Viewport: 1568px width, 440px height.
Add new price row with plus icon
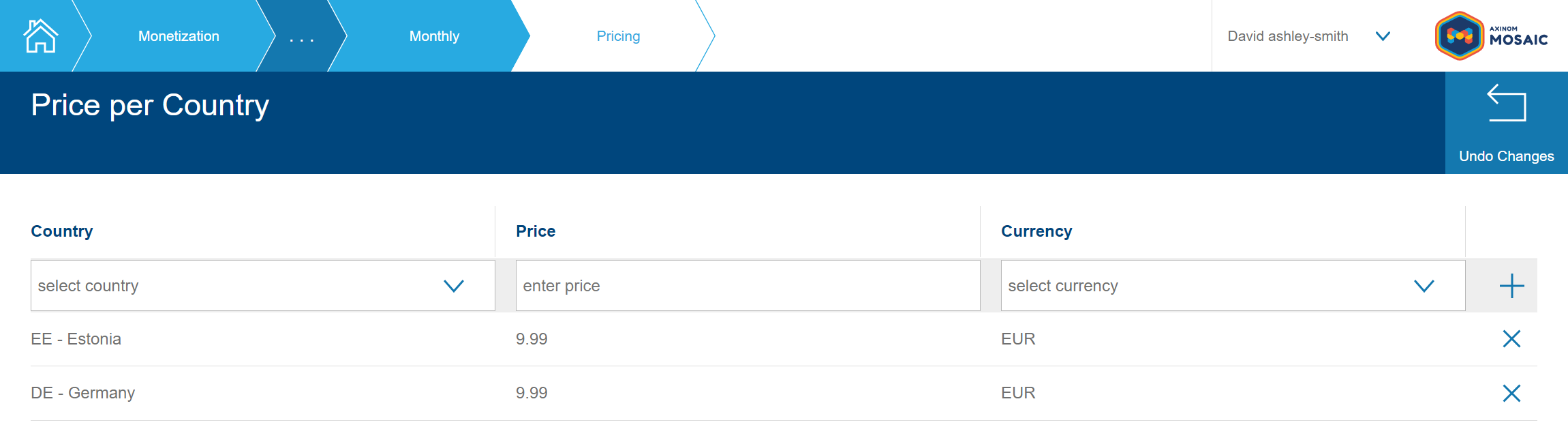(x=1511, y=286)
